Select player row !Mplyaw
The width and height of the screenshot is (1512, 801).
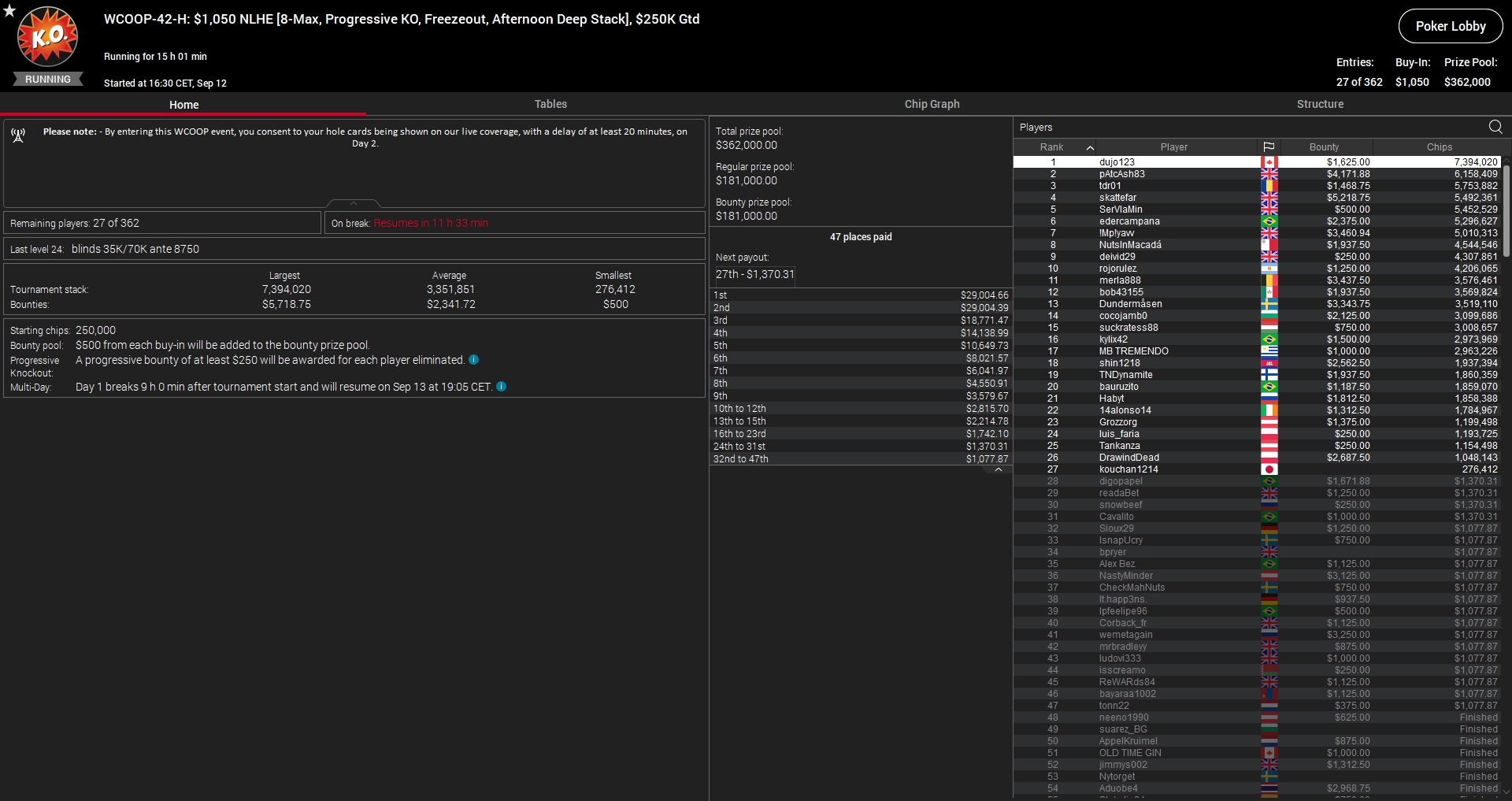pyautogui.click(x=1258, y=233)
